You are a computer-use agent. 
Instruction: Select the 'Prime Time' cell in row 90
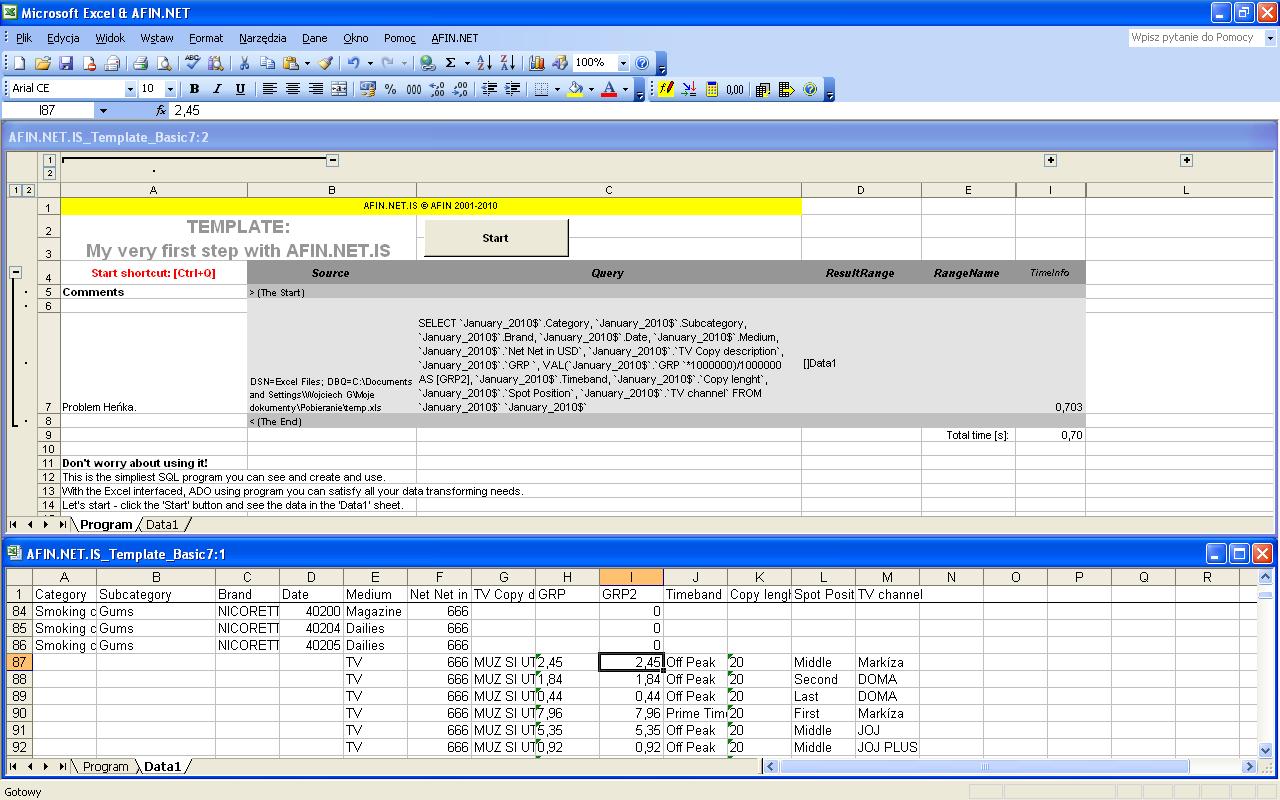(x=695, y=713)
